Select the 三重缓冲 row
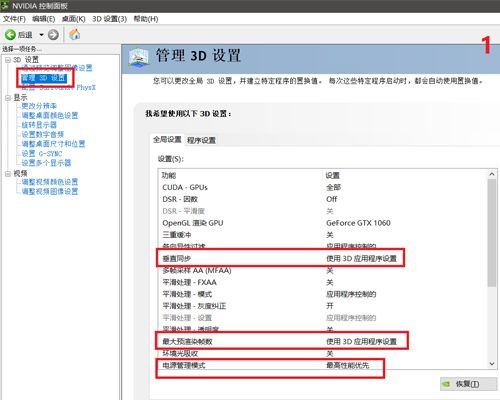This screenshot has height=400, width=500. [323, 235]
